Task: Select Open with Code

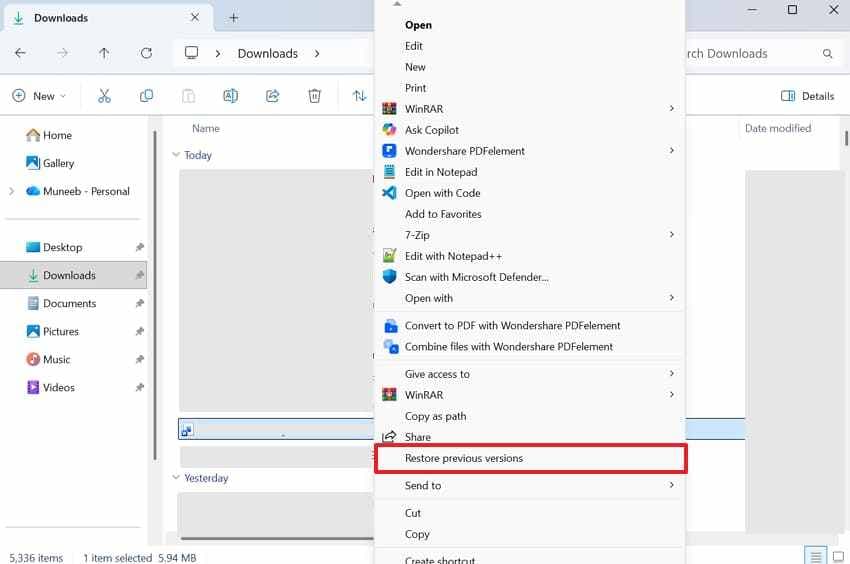Action: (531, 193)
